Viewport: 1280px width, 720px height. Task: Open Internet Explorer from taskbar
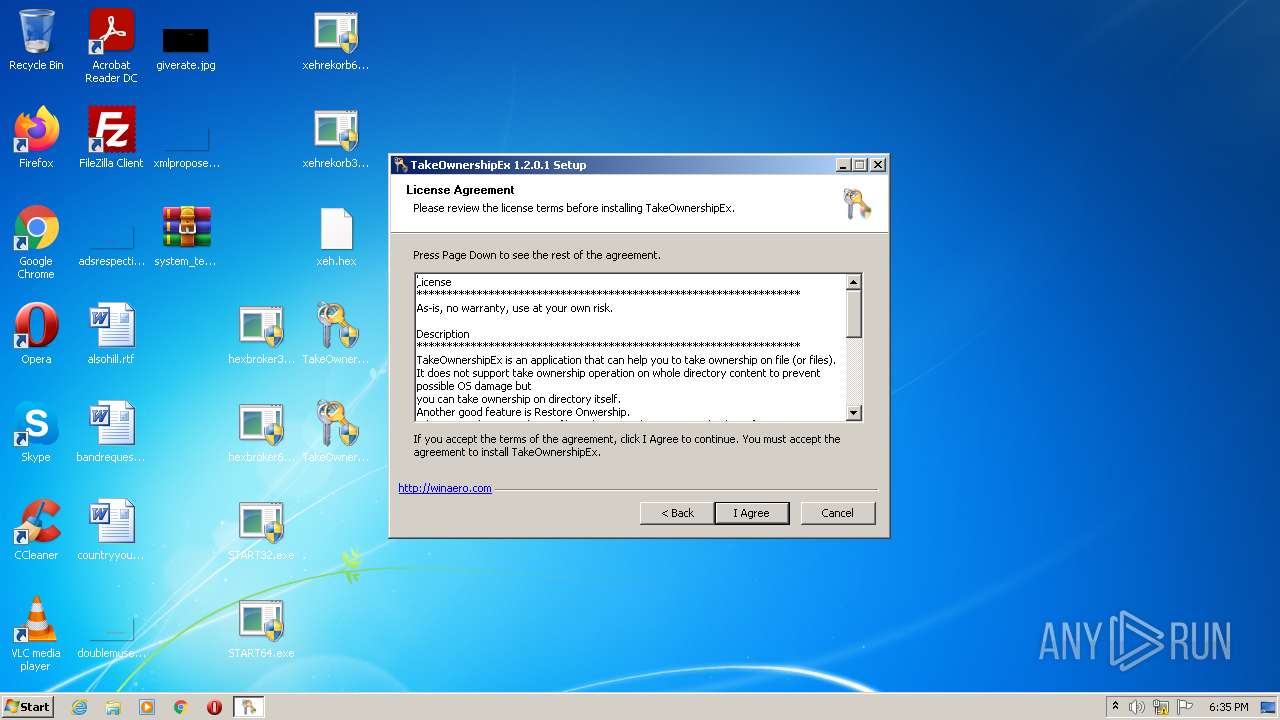click(79, 707)
